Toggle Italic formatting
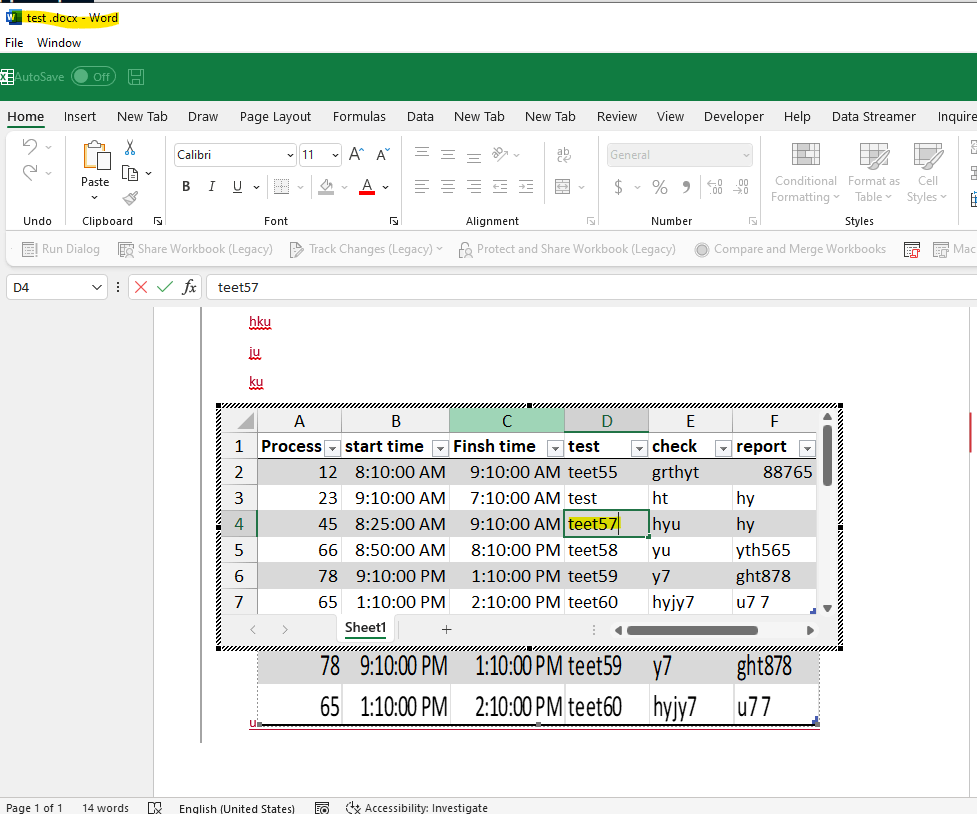The width and height of the screenshot is (977, 814). pyautogui.click(x=211, y=187)
